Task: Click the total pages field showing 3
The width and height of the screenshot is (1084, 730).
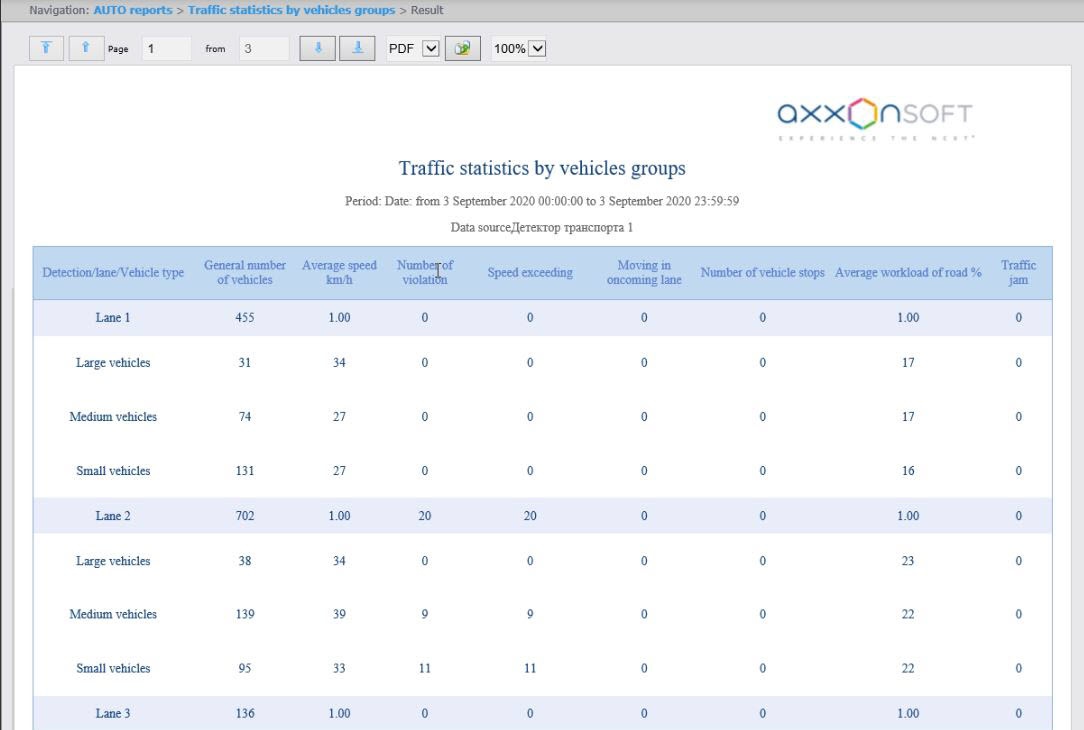Action: coord(263,48)
